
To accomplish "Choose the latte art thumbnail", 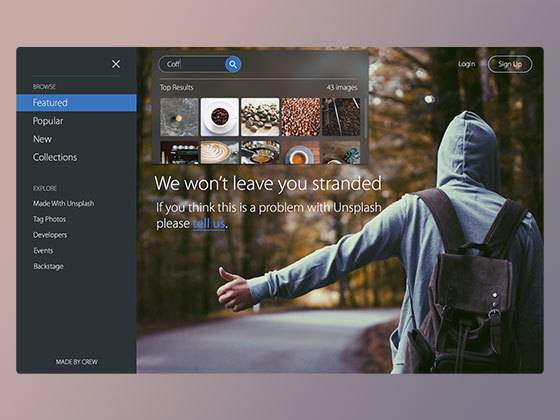I will coord(220,152).
